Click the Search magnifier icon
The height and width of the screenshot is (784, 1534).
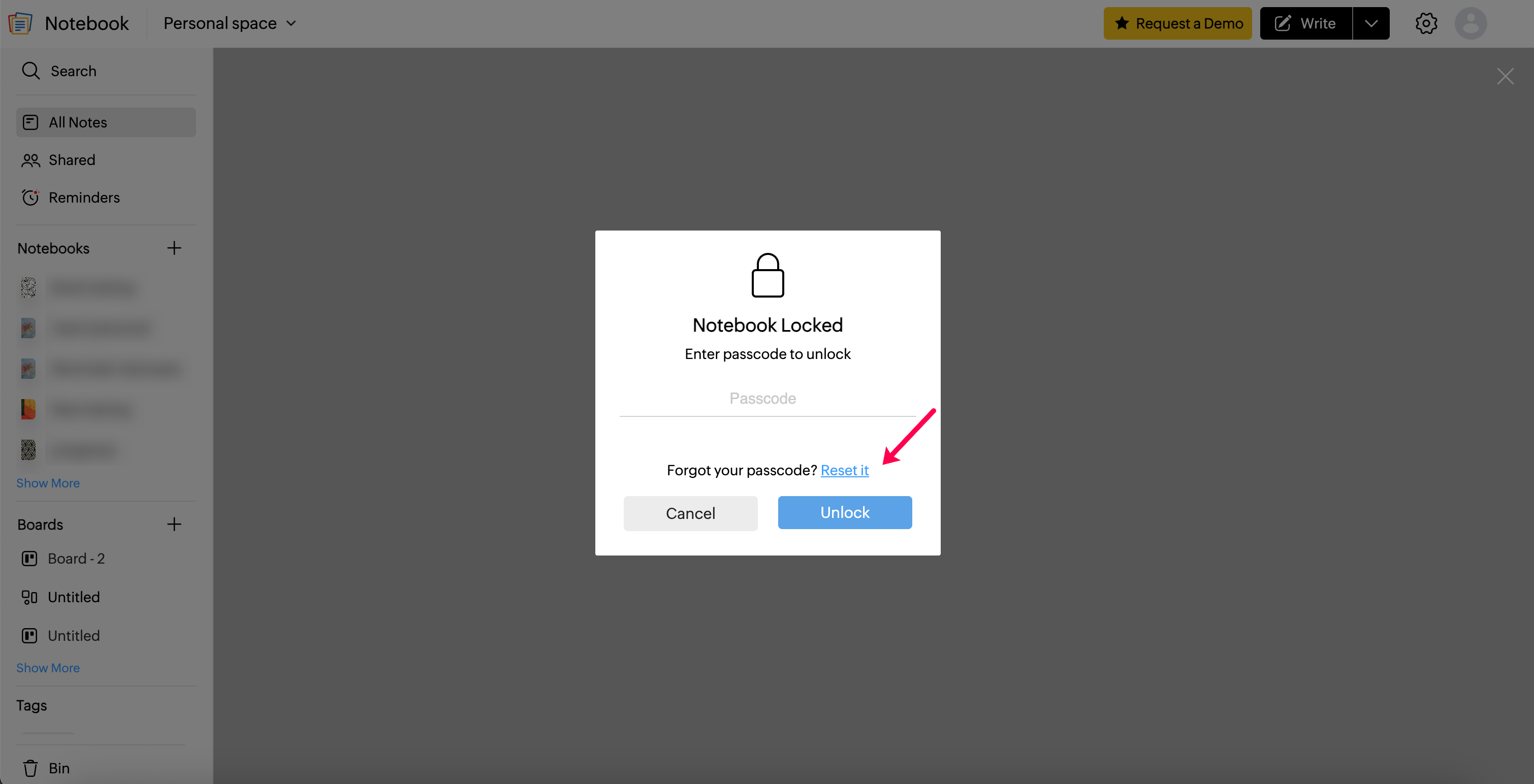point(30,71)
